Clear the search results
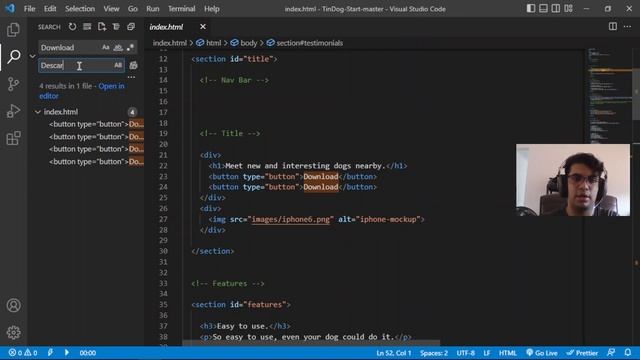640x360 pixels. tap(87, 27)
